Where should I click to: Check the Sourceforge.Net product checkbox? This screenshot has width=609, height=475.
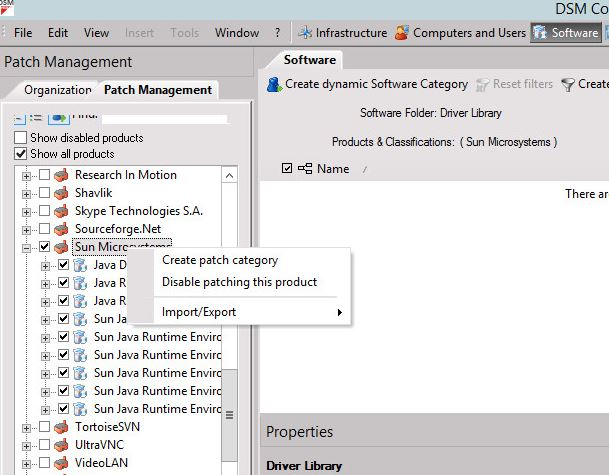tap(44, 229)
